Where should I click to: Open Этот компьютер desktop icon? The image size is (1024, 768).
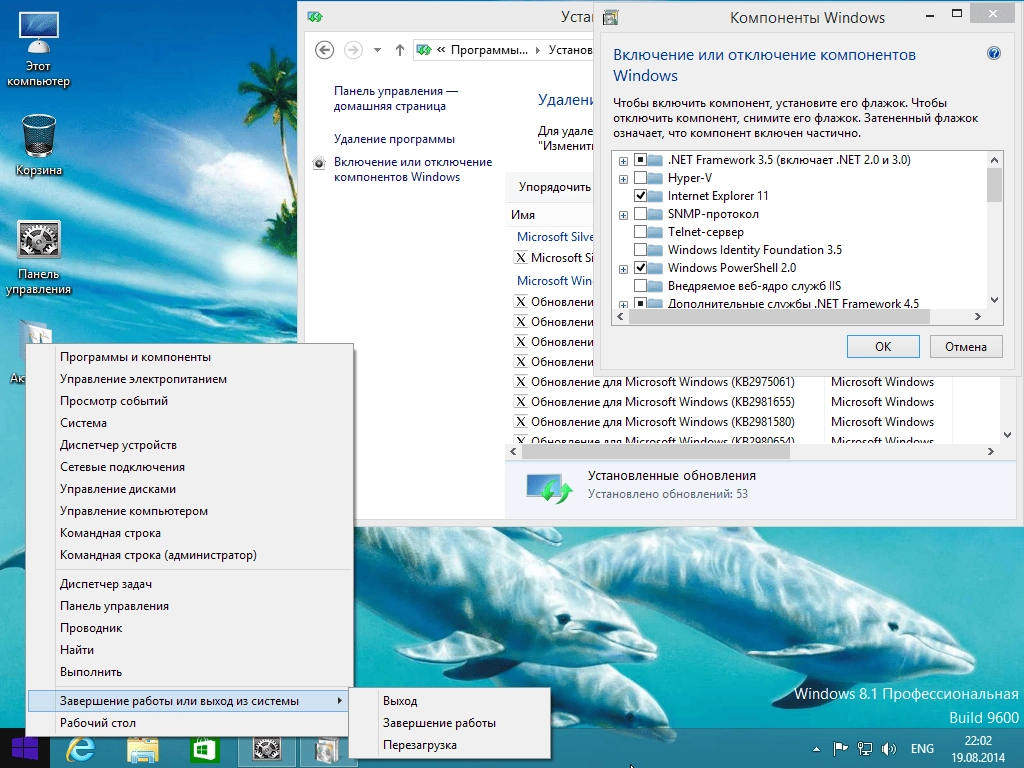(x=39, y=50)
